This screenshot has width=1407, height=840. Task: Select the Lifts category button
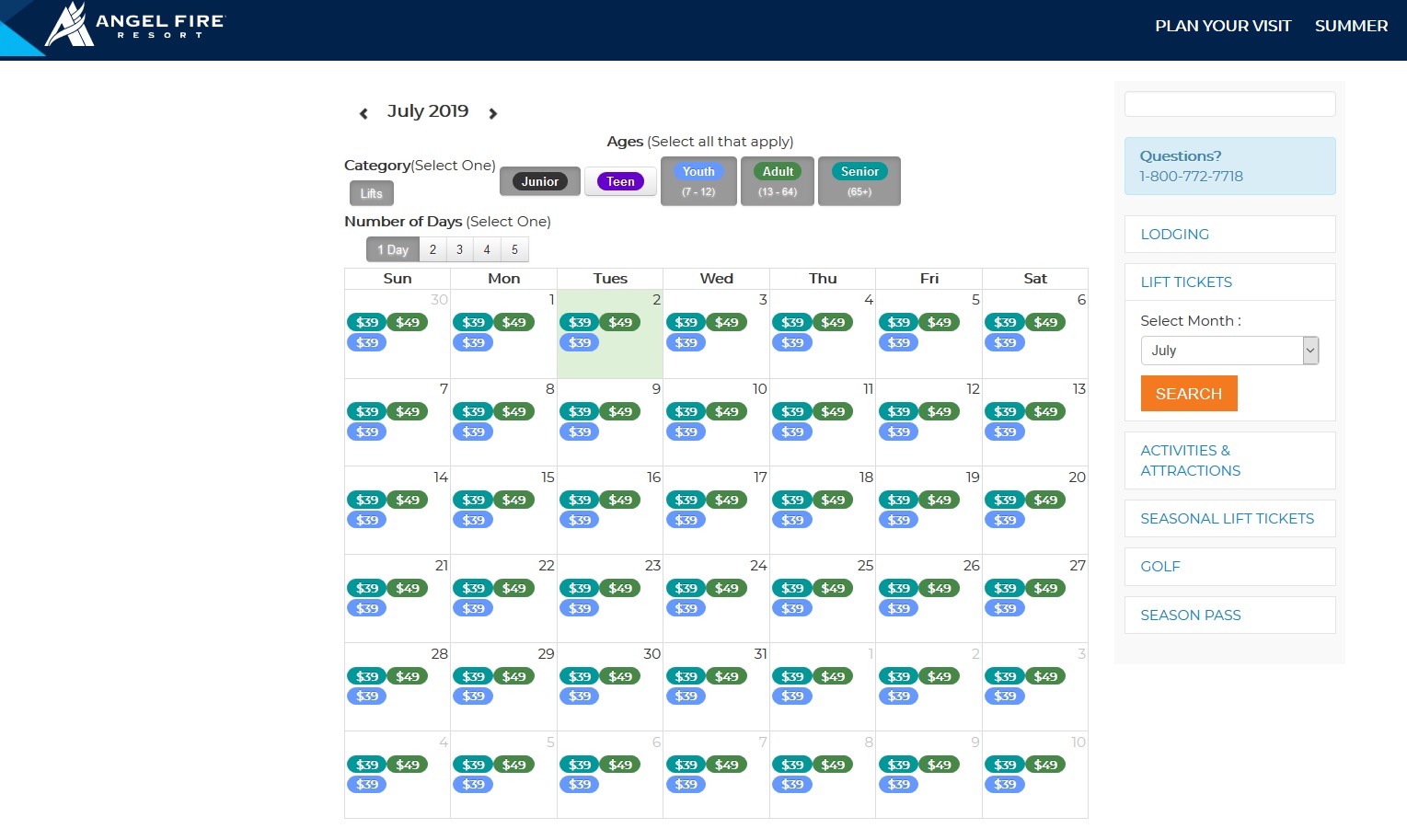(372, 193)
